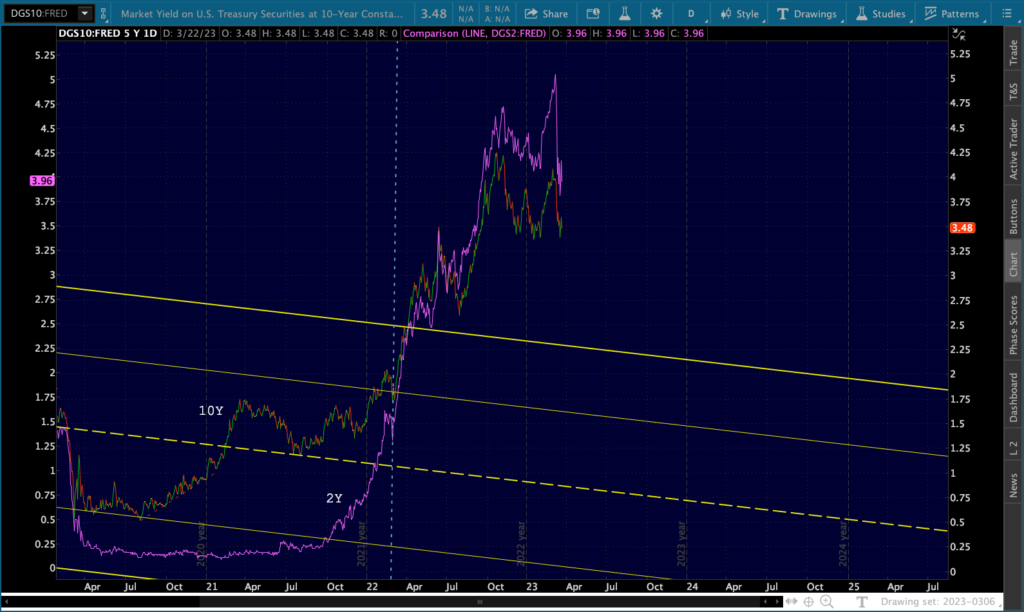Open the Share menu

click(545, 14)
